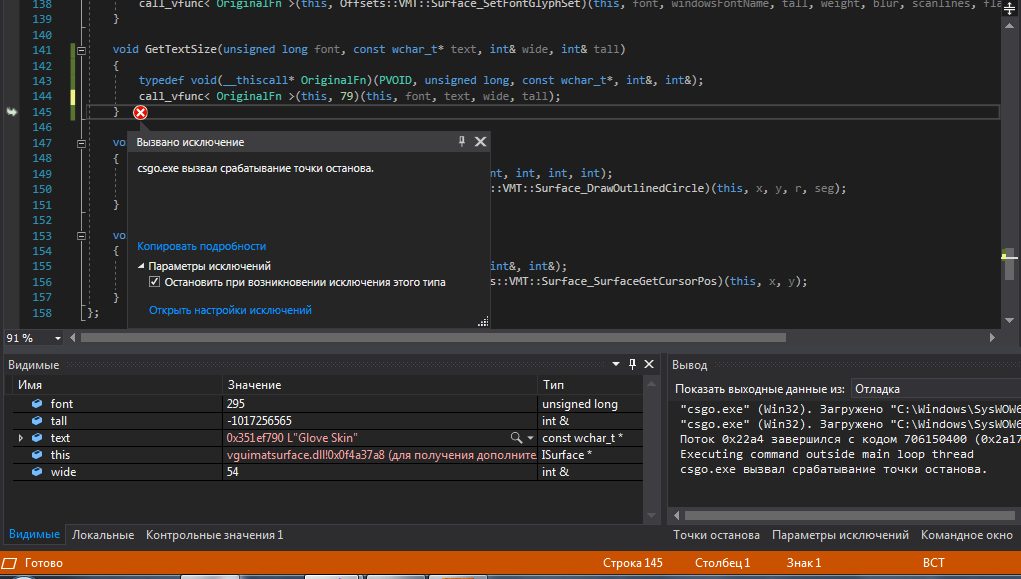Expand the 'text' variable tree node
Screen dimensions: 1021x579
click(x=21, y=438)
